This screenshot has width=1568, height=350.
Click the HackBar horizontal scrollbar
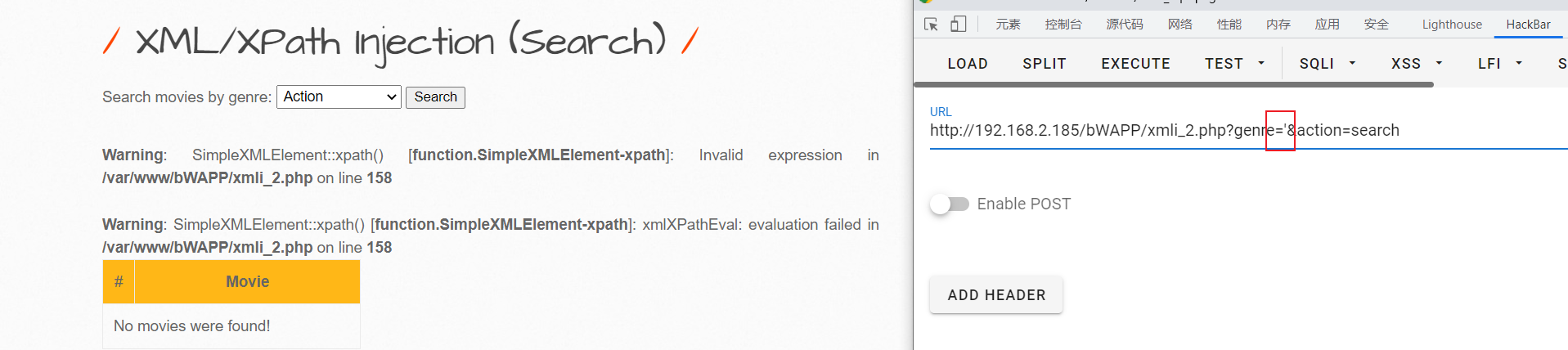[x=1174, y=84]
